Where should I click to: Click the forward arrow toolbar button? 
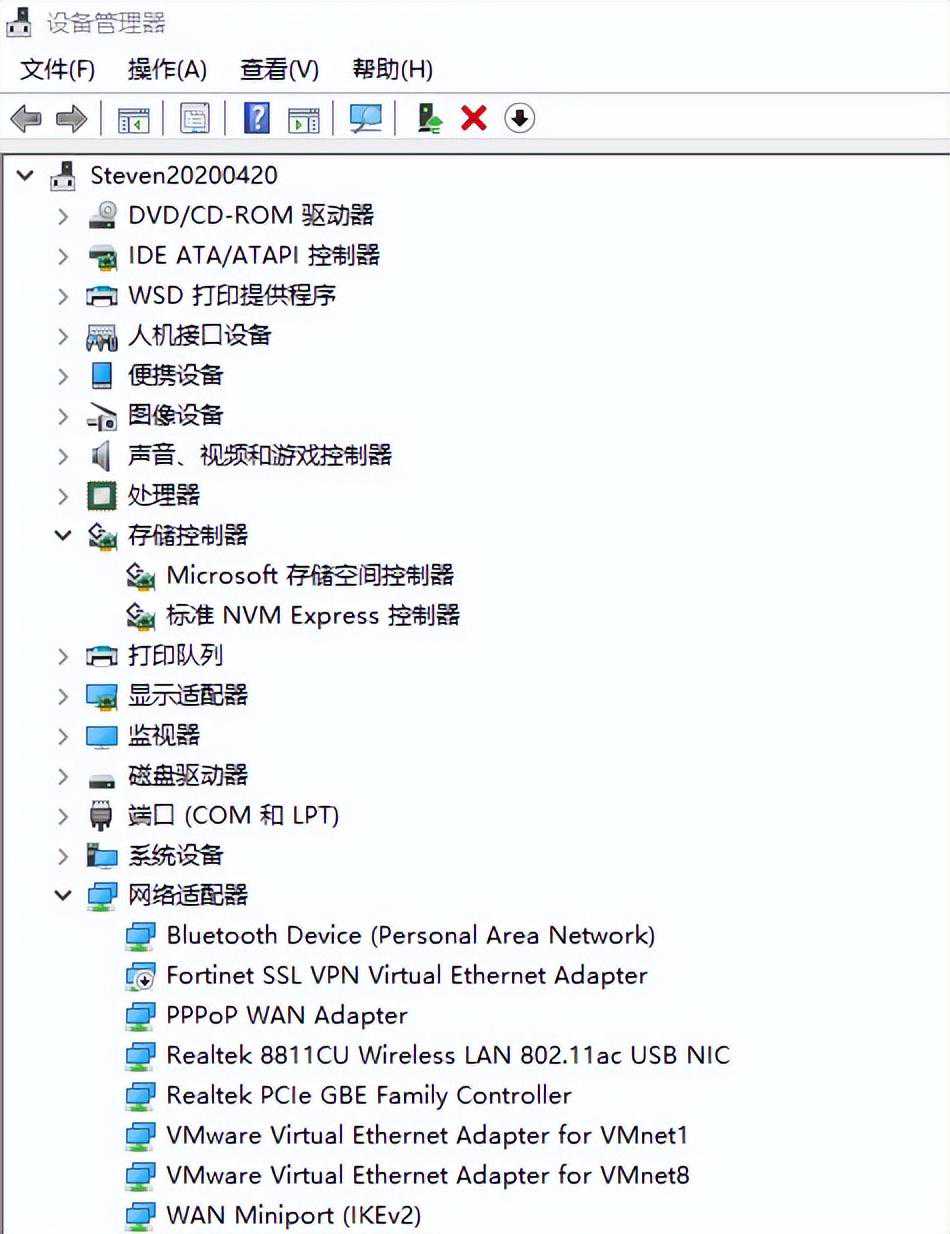coord(71,119)
